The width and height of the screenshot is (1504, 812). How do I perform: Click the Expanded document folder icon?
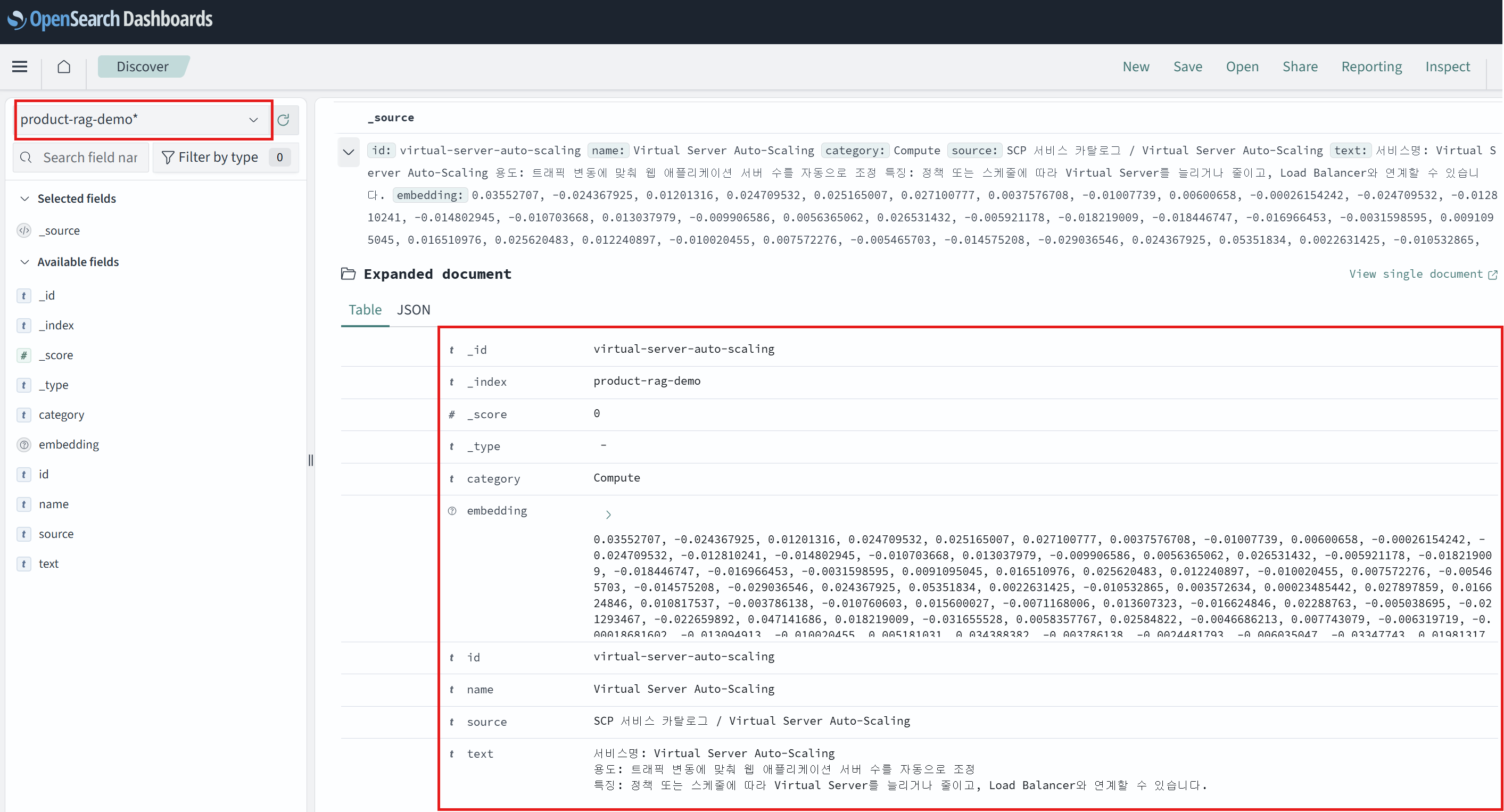[x=349, y=274]
